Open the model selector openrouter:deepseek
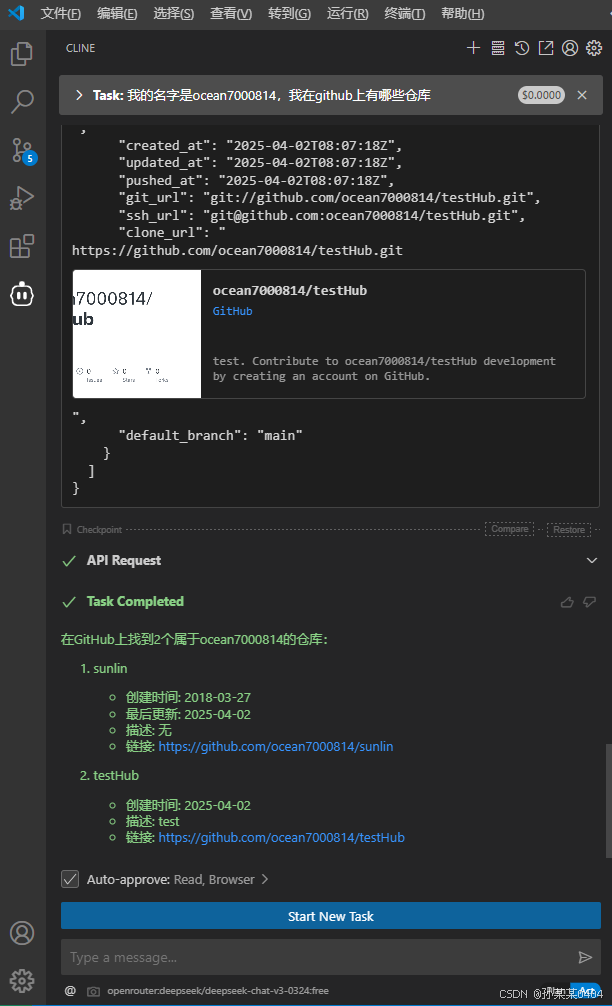This screenshot has height=1006, width=612. pyautogui.click(x=217, y=991)
